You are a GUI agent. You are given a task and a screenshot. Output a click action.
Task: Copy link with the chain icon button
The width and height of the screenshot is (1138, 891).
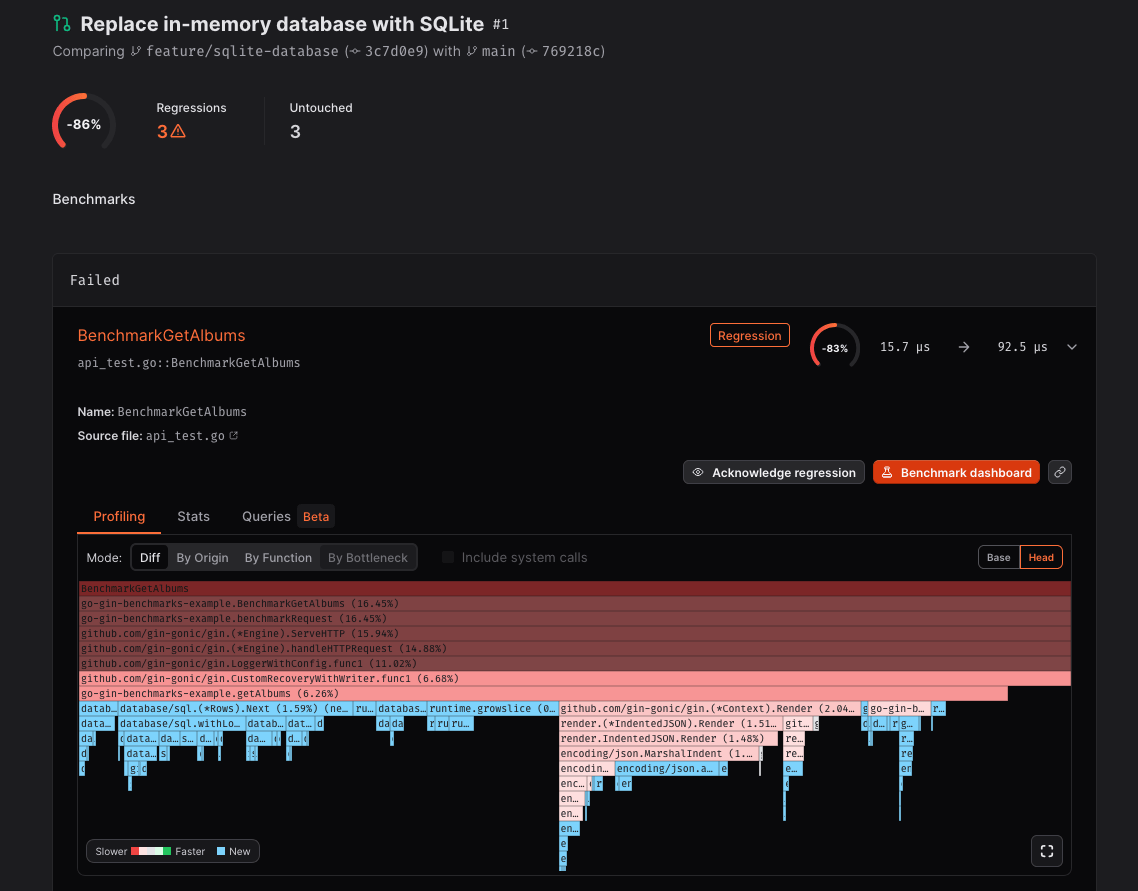tap(1060, 472)
